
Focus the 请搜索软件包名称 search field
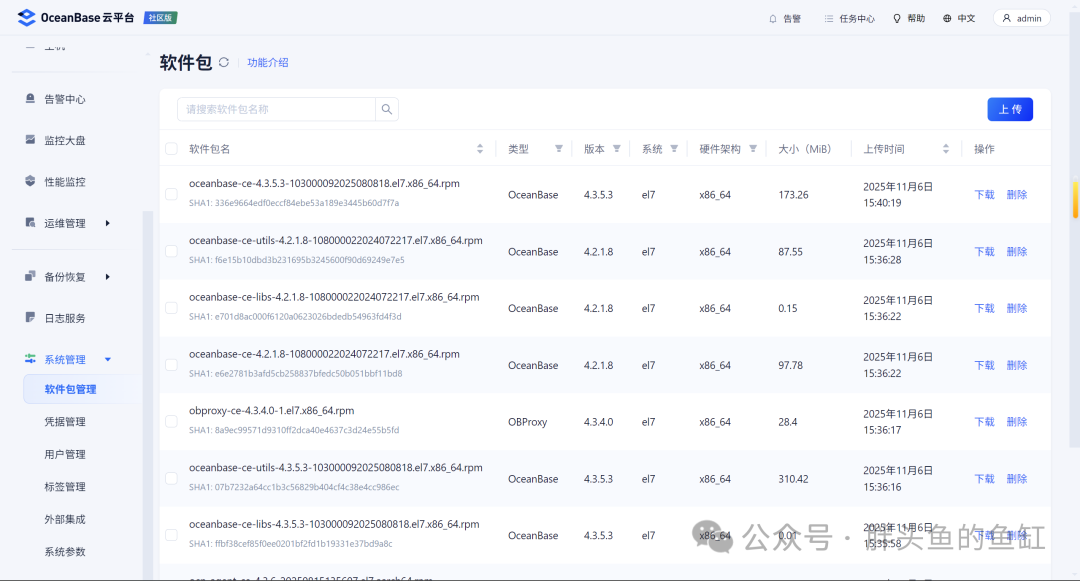pos(276,109)
